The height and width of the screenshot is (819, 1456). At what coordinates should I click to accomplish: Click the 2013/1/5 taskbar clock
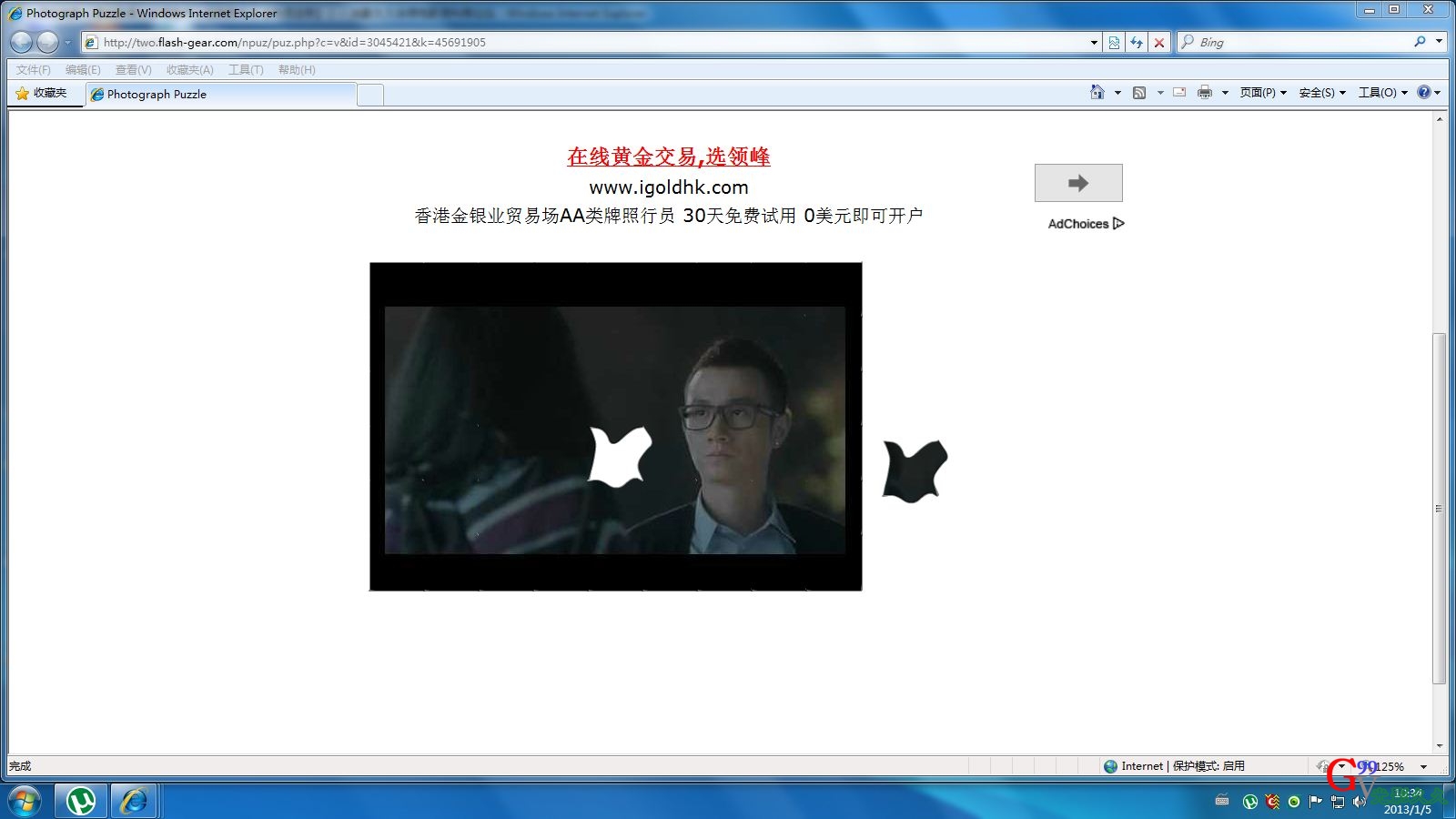(x=1407, y=802)
